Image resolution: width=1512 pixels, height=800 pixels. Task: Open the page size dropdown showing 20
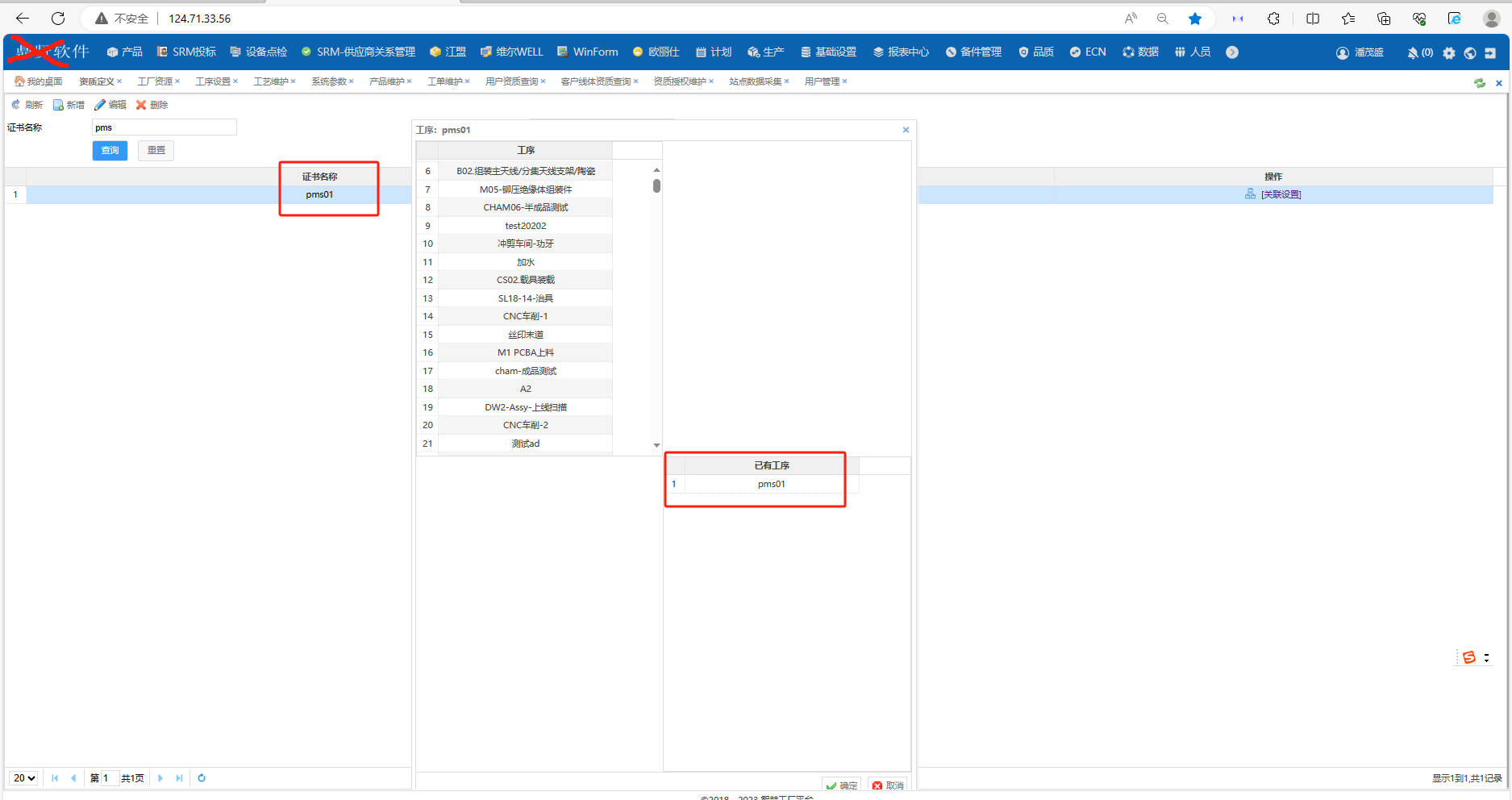pyautogui.click(x=24, y=778)
